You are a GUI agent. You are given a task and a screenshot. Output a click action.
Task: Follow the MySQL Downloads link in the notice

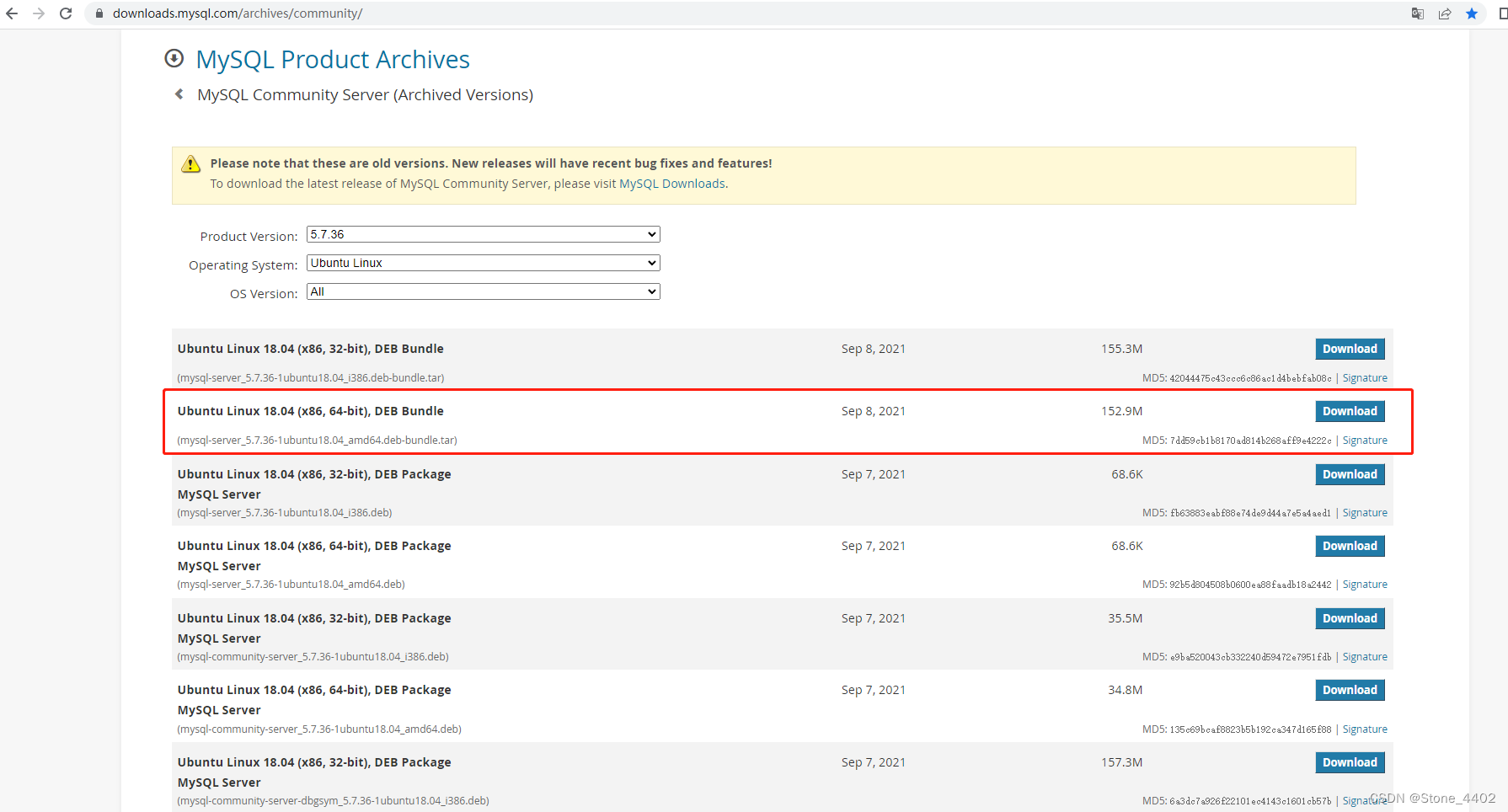tap(672, 184)
